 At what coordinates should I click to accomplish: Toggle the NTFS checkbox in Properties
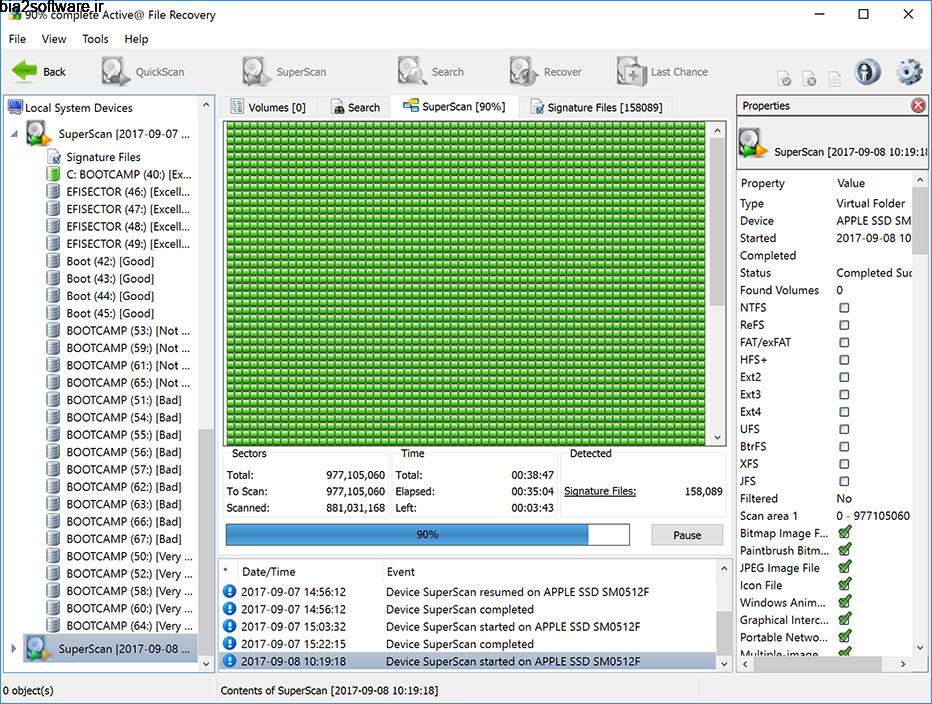click(x=844, y=307)
